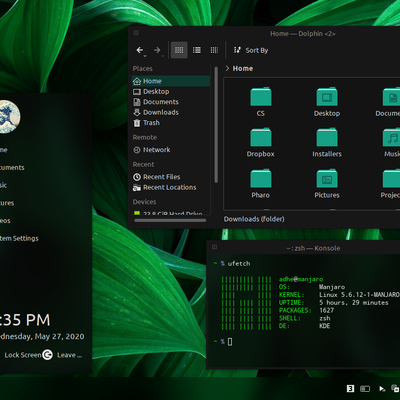Click the 'Downloads (folder)' status bar text
This screenshot has height=400, width=400.
point(254,219)
